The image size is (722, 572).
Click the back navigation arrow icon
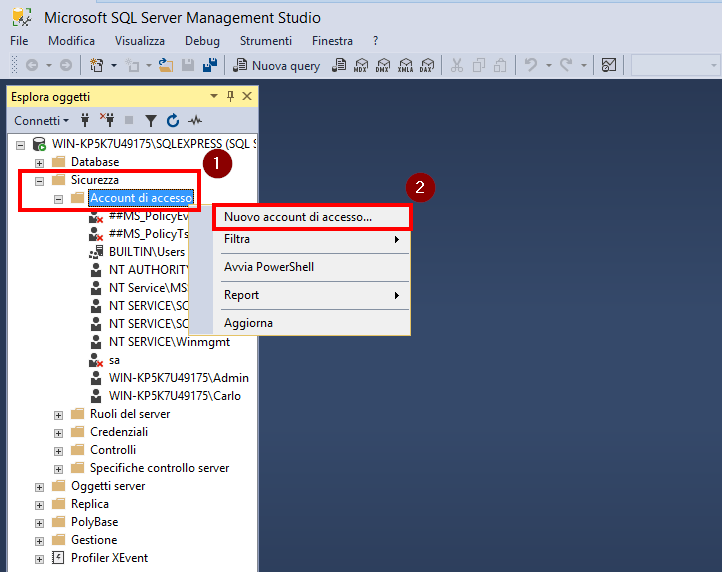tap(32, 65)
